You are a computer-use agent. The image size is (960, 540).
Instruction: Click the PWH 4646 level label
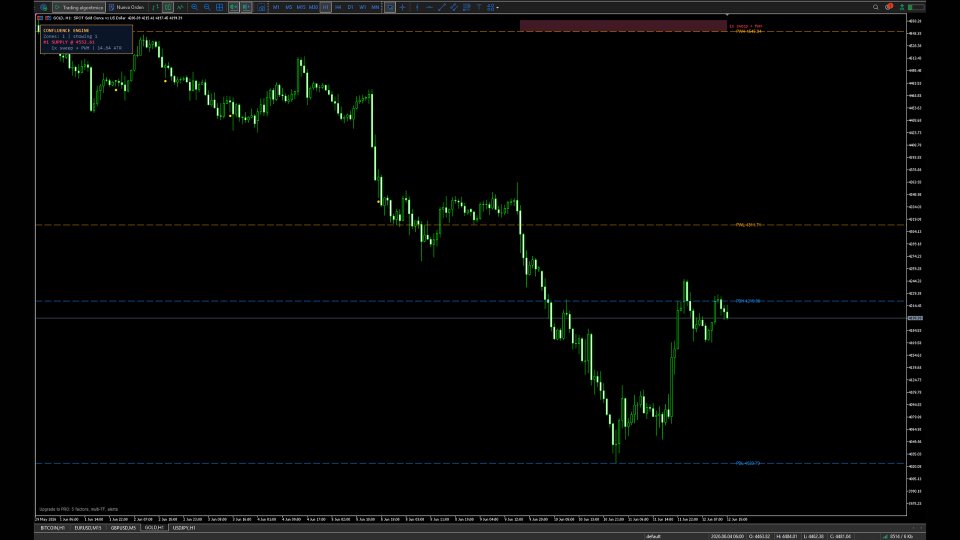pyautogui.click(x=749, y=31)
